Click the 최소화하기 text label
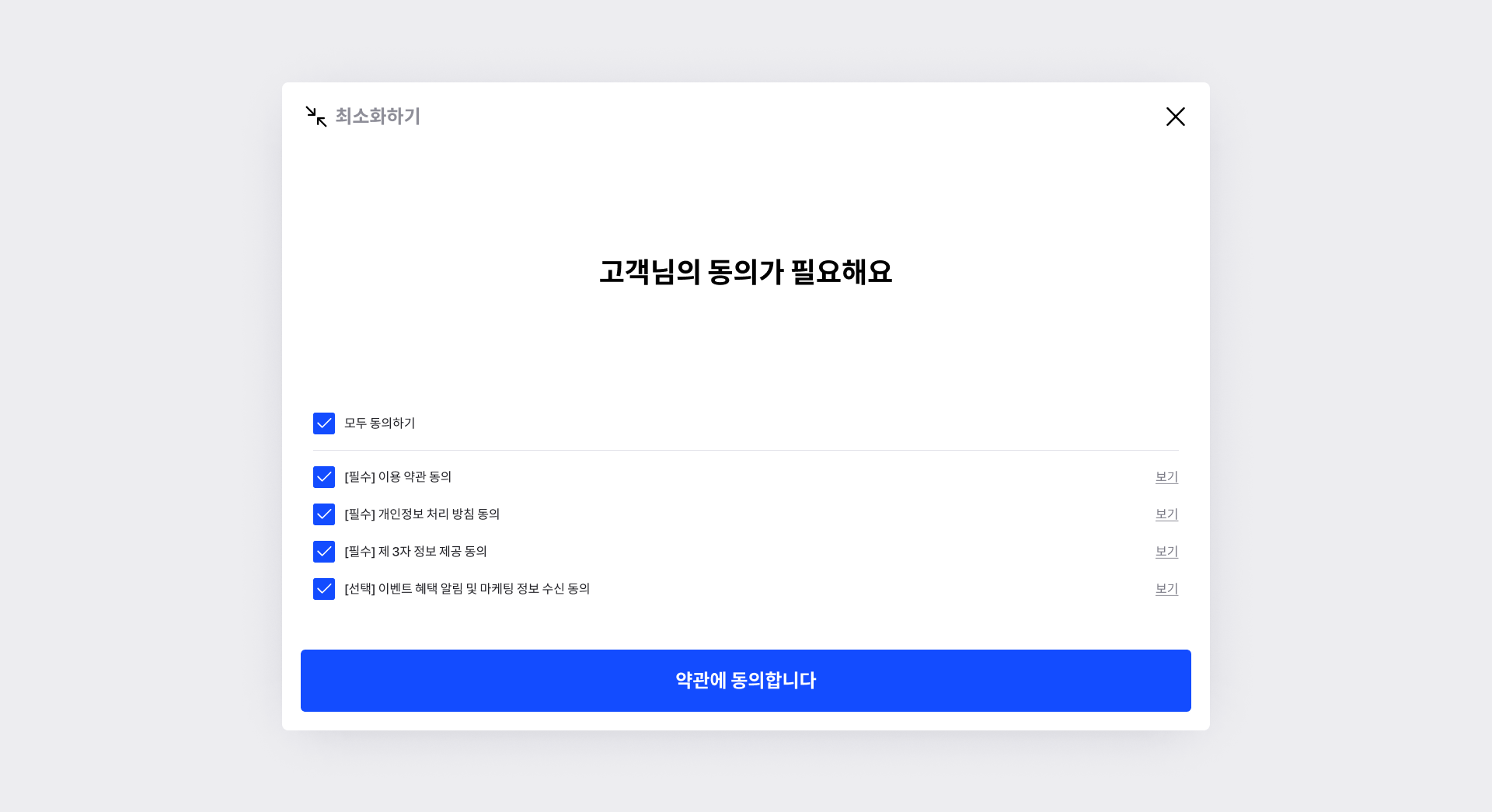The image size is (1492, 812). pyautogui.click(x=378, y=117)
